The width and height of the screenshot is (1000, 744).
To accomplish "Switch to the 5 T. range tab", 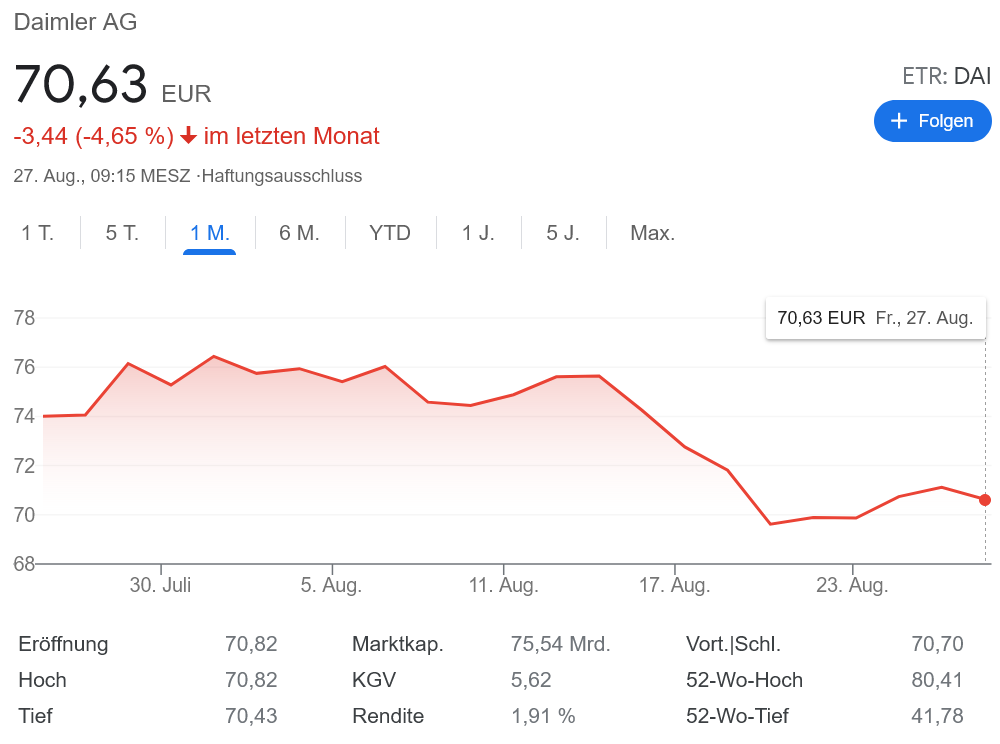I will pos(122,233).
